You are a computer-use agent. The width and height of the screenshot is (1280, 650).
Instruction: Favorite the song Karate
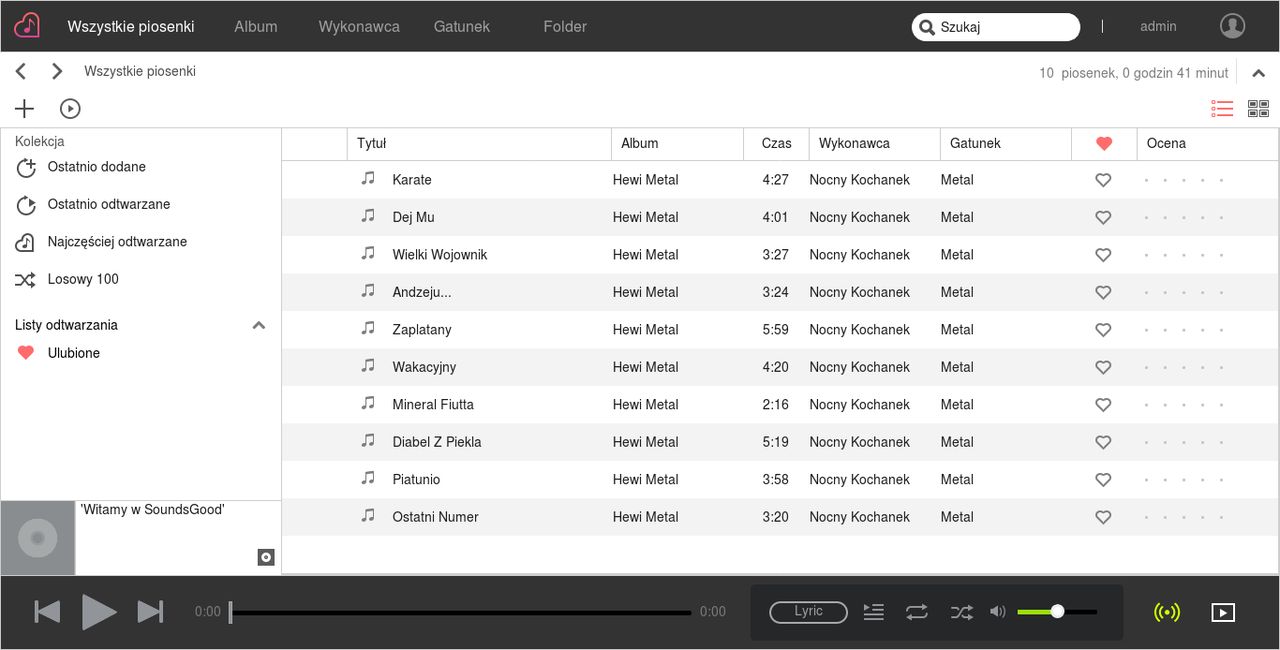[1103, 180]
